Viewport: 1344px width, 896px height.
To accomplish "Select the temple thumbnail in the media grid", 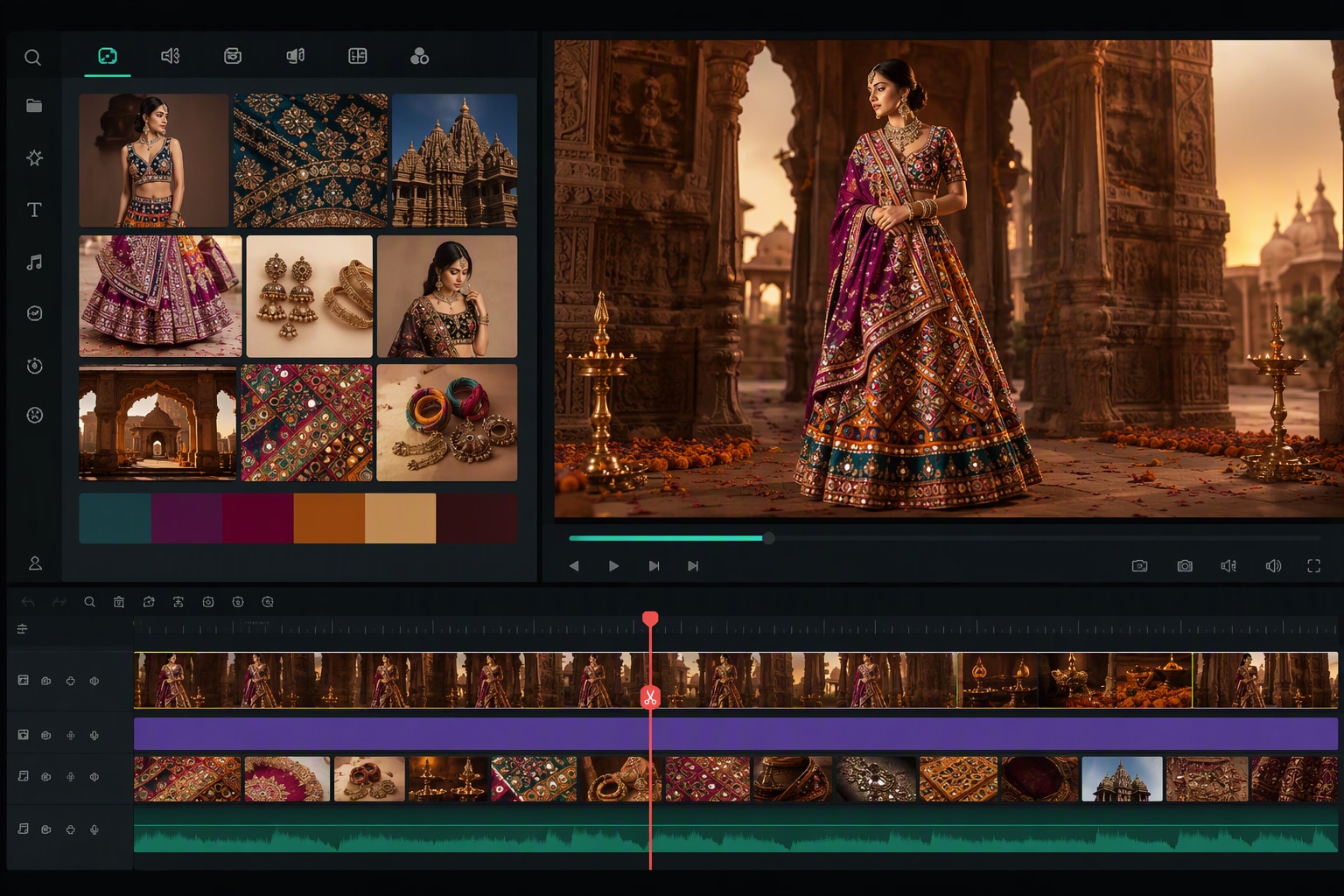I will [455, 161].
